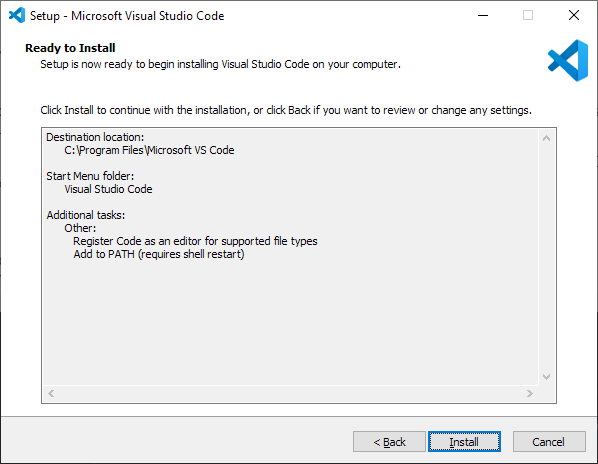Go back to previous step via Back
This screenshot has width=598, height=464.
(x=389, y=442)
